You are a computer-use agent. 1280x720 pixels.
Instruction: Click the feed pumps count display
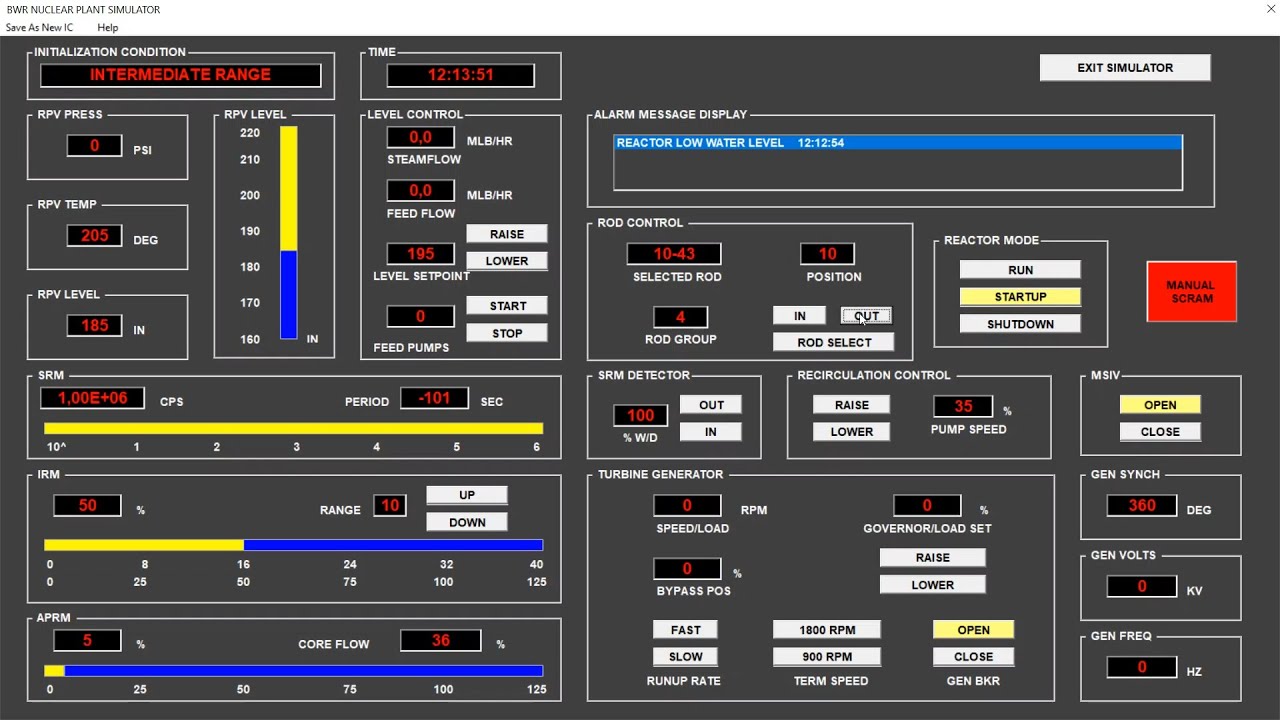[420, 317]
